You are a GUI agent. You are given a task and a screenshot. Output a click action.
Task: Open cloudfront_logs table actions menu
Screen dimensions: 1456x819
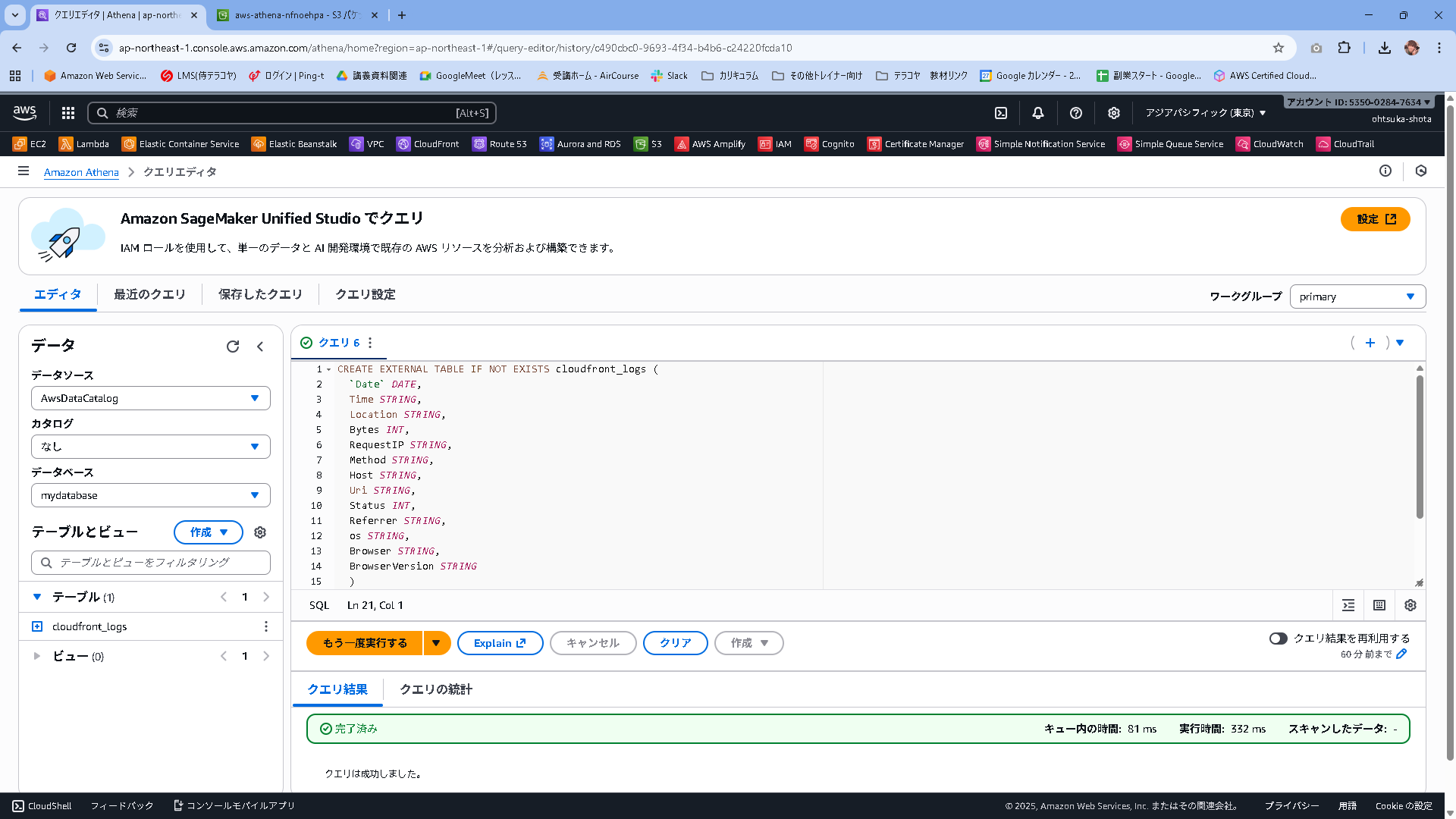click(266, 626)
